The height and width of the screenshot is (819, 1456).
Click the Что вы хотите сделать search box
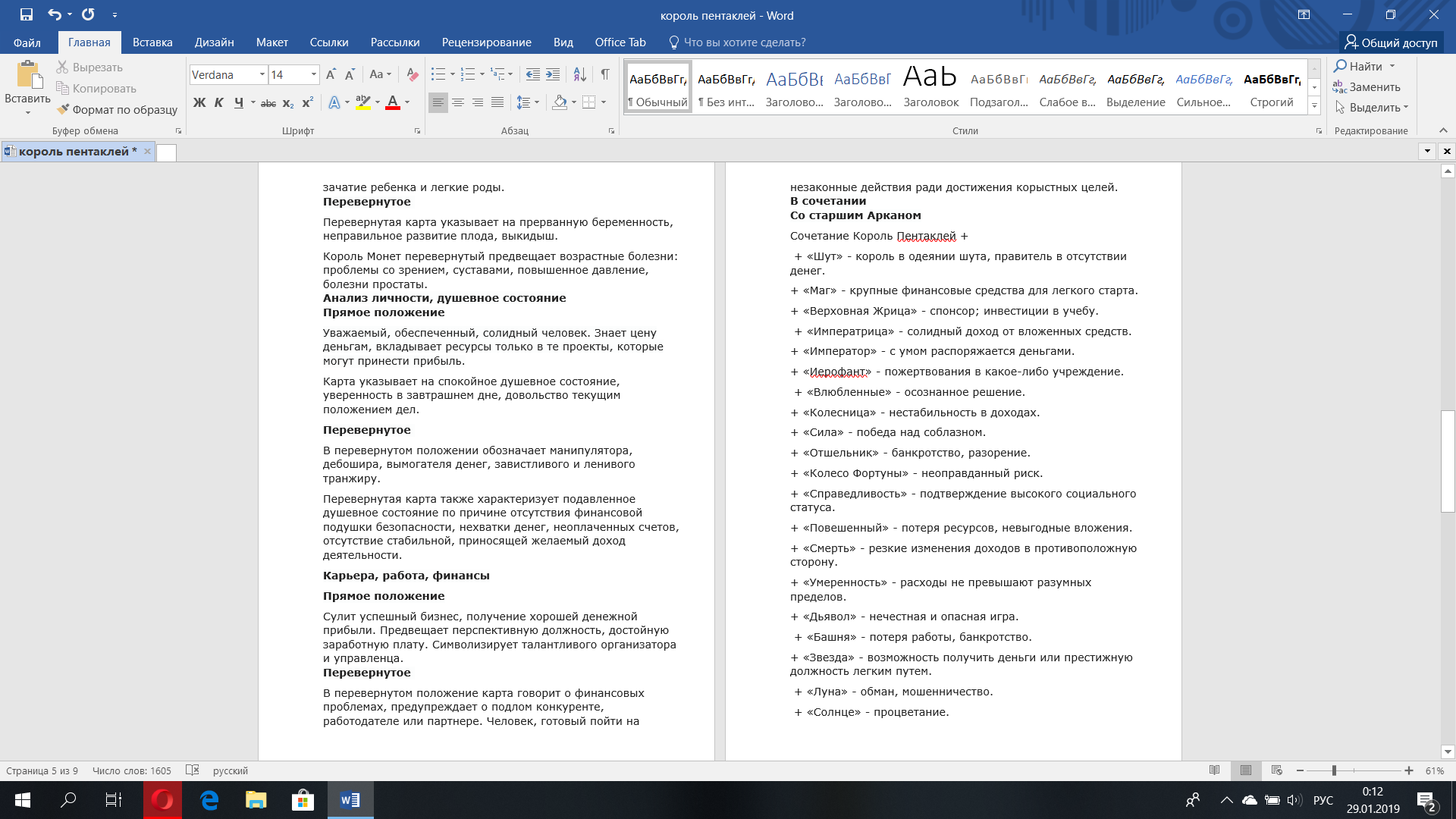tap(737, 42)
